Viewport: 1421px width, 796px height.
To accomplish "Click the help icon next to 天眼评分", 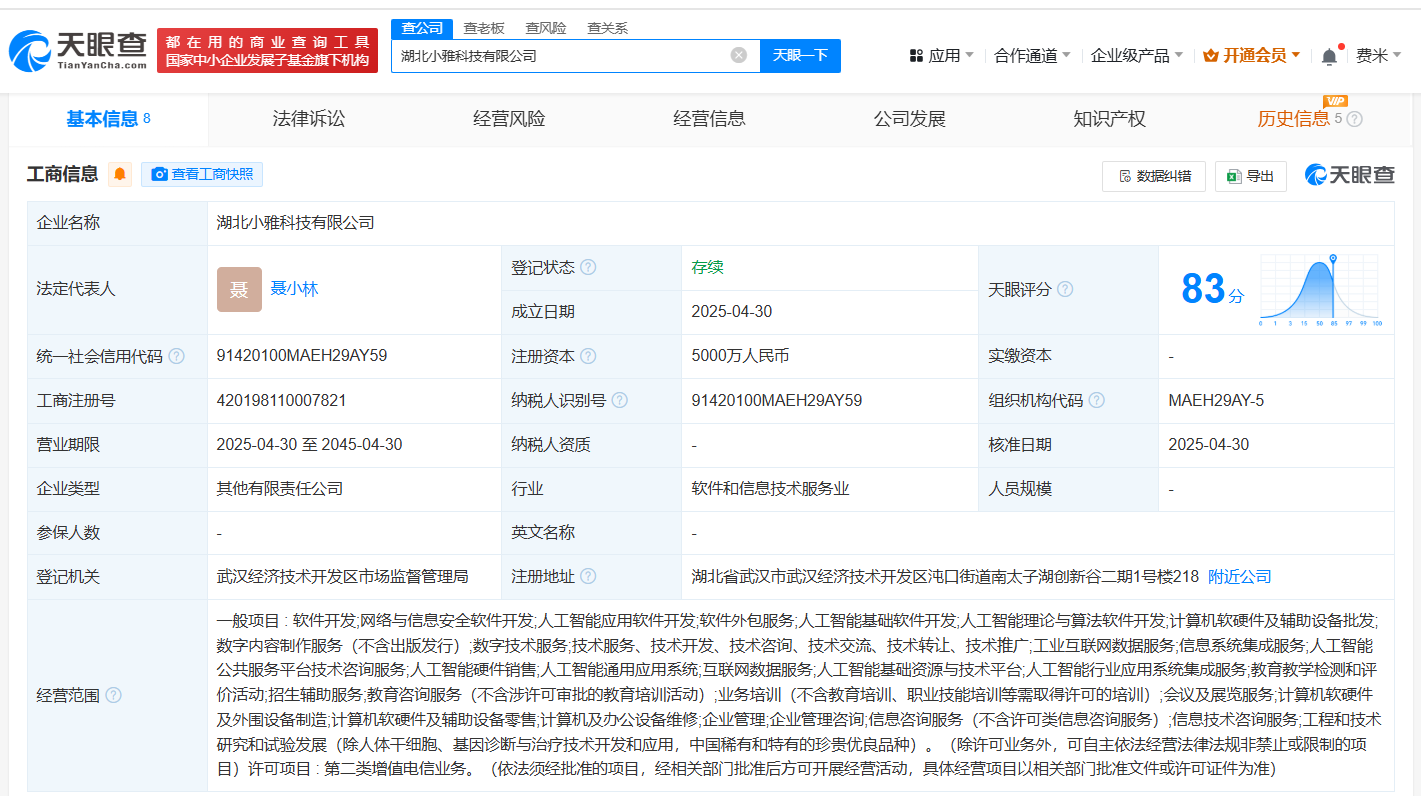I will coord(1065,289).
